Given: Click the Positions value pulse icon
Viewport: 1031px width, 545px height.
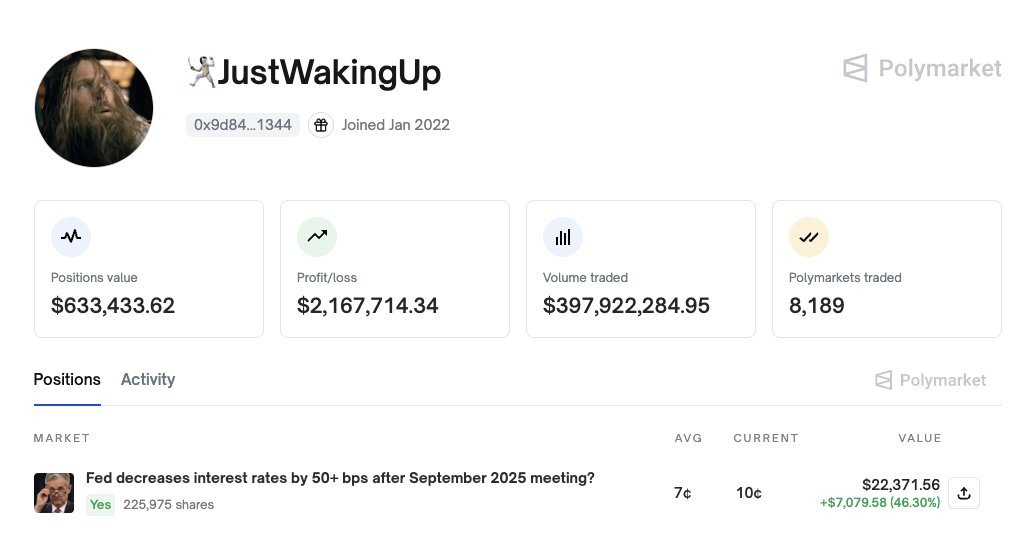Looking at the screenshot, I should 71,237.
